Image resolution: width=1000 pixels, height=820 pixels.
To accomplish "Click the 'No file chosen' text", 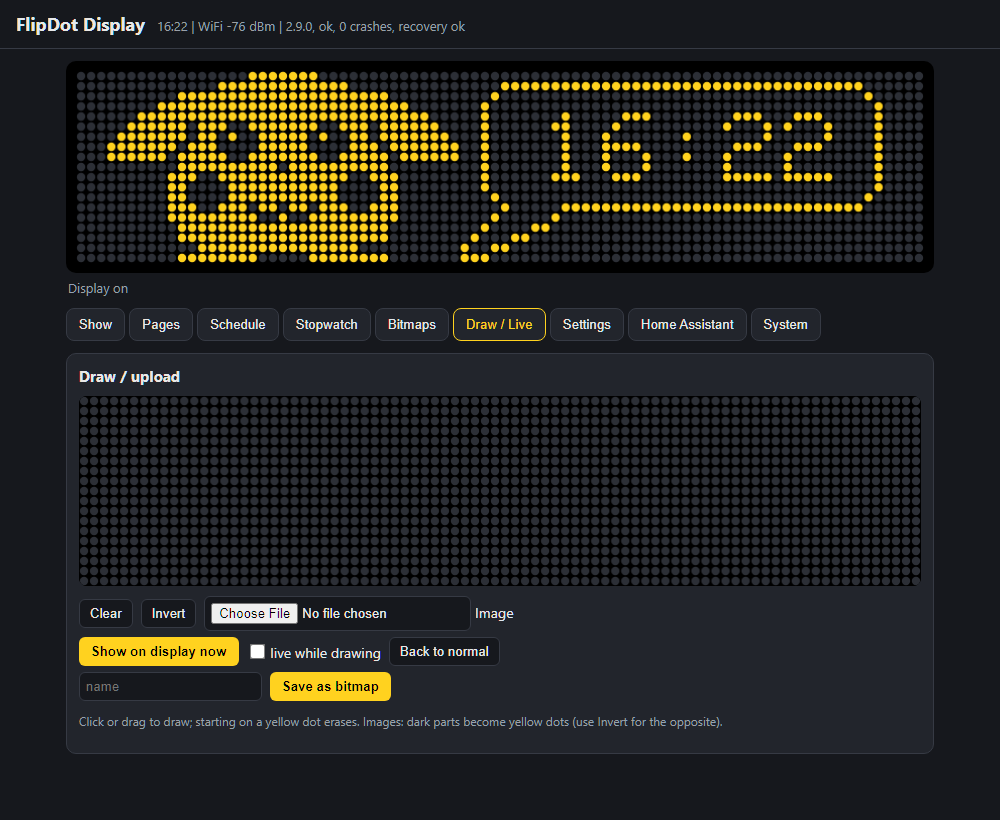I will 344,613.
